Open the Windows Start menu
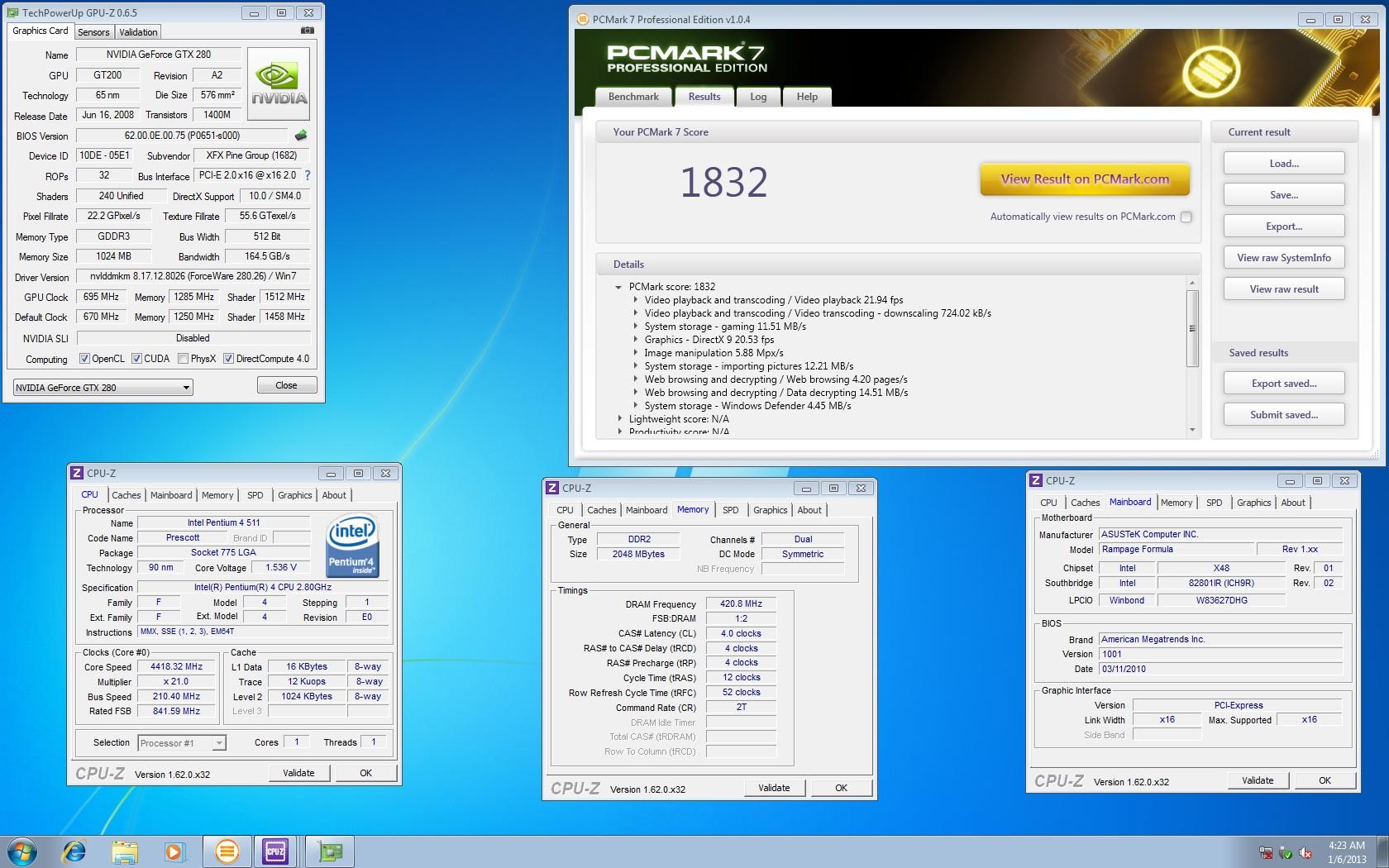1389x868 pixels. pyautogui.click(x=22, y=851)
